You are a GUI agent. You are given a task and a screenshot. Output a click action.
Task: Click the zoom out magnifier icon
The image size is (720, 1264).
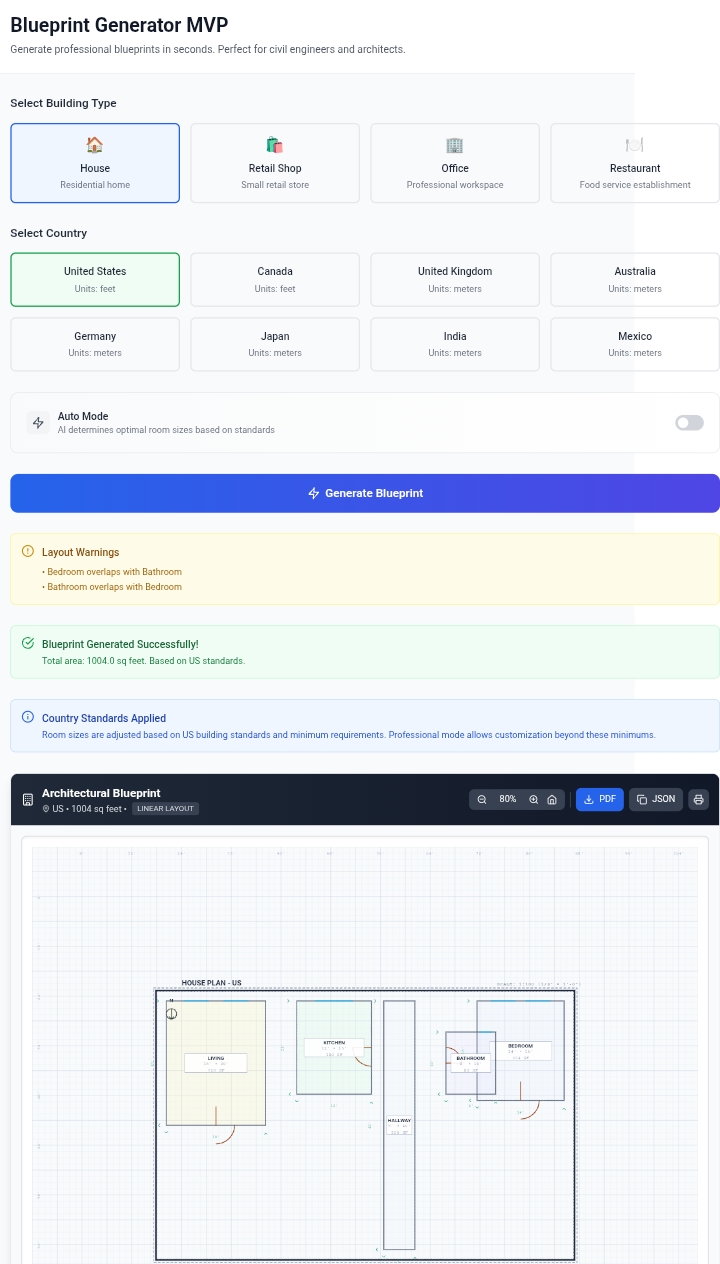click(482, 799)
